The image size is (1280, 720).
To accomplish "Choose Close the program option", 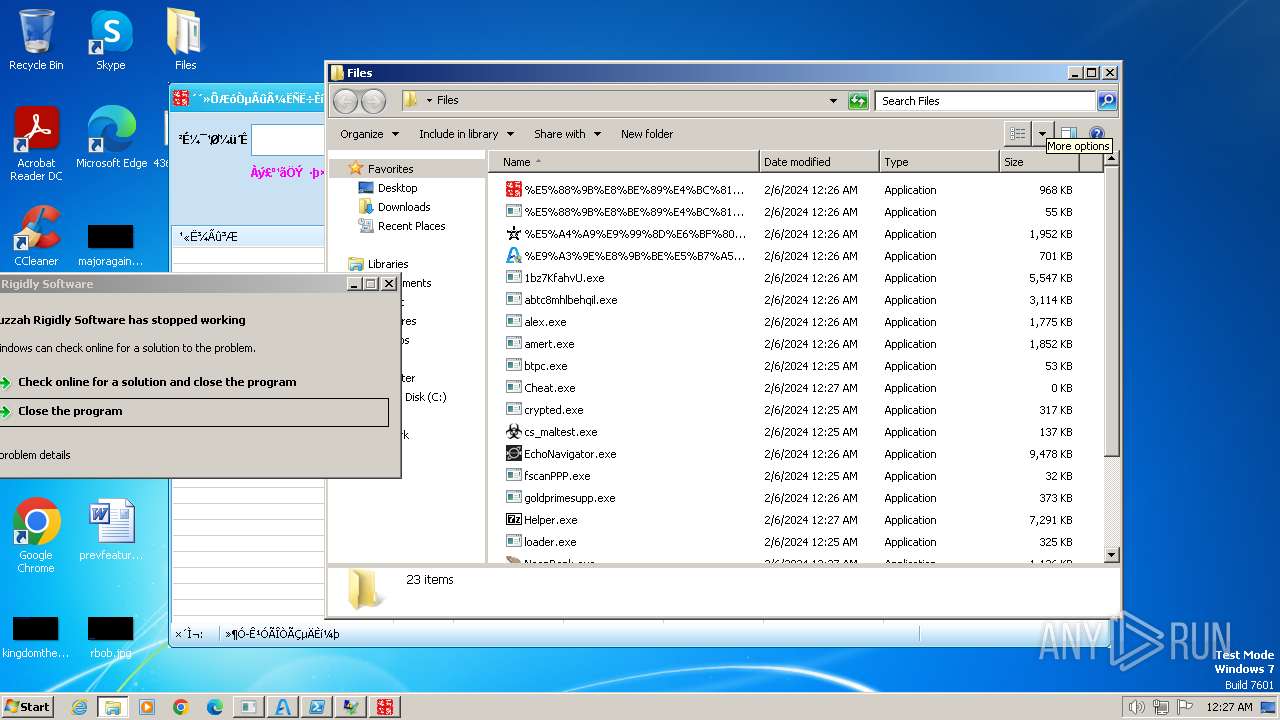I will [x=193, y=411].
